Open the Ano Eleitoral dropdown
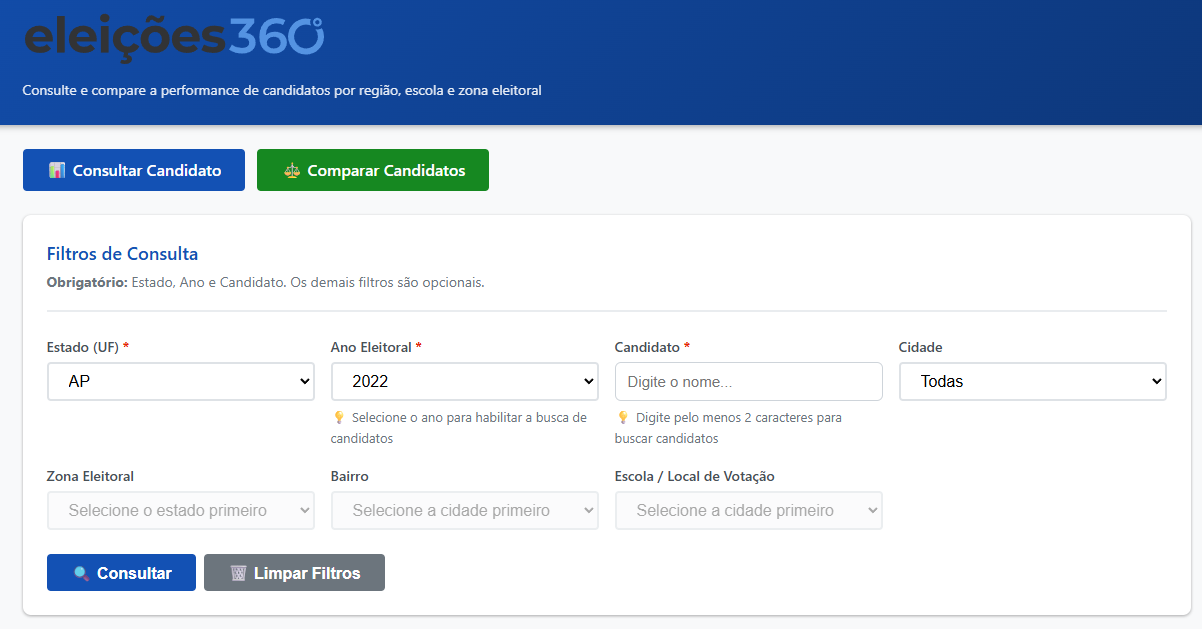This screenshot has width=1202, height=629. 464,381
